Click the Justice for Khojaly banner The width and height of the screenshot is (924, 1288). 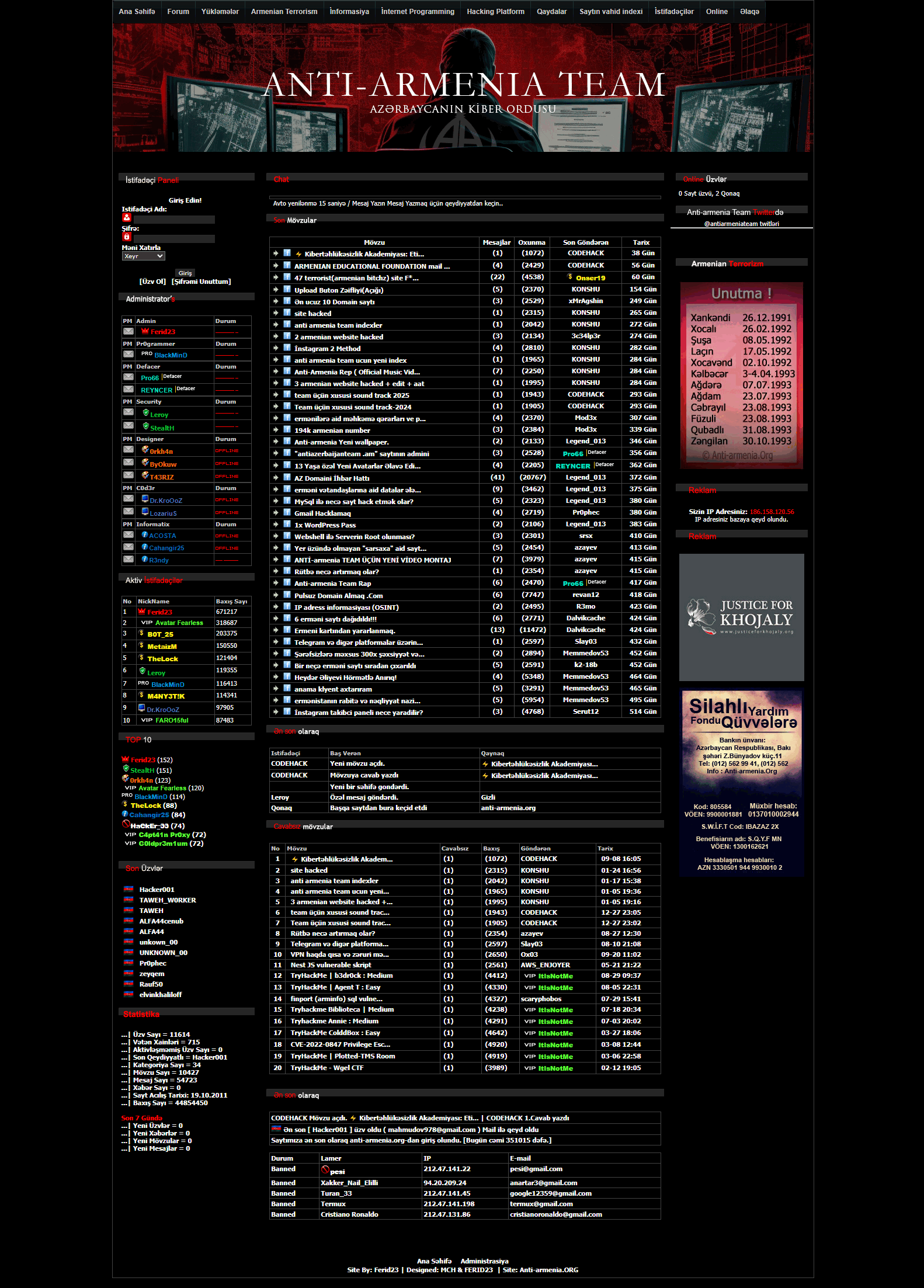click(x=741, y=617)
